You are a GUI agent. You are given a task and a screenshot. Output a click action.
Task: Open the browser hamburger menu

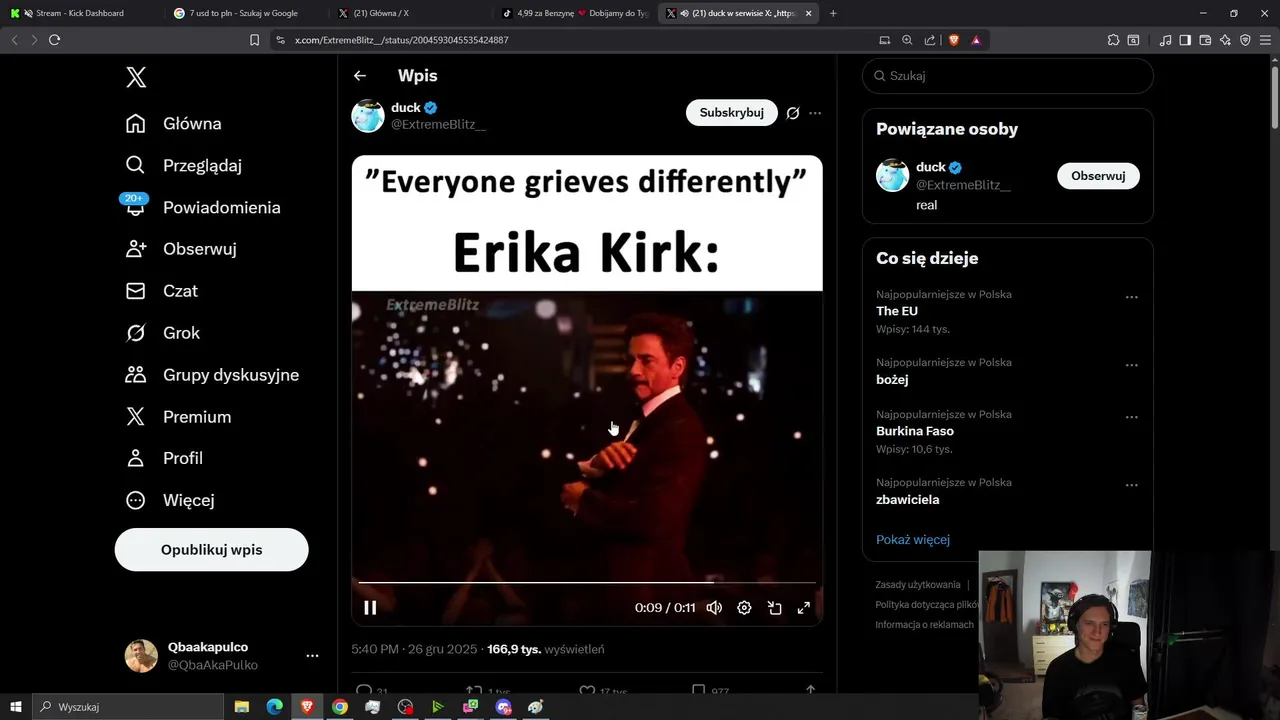(1265, 40)
